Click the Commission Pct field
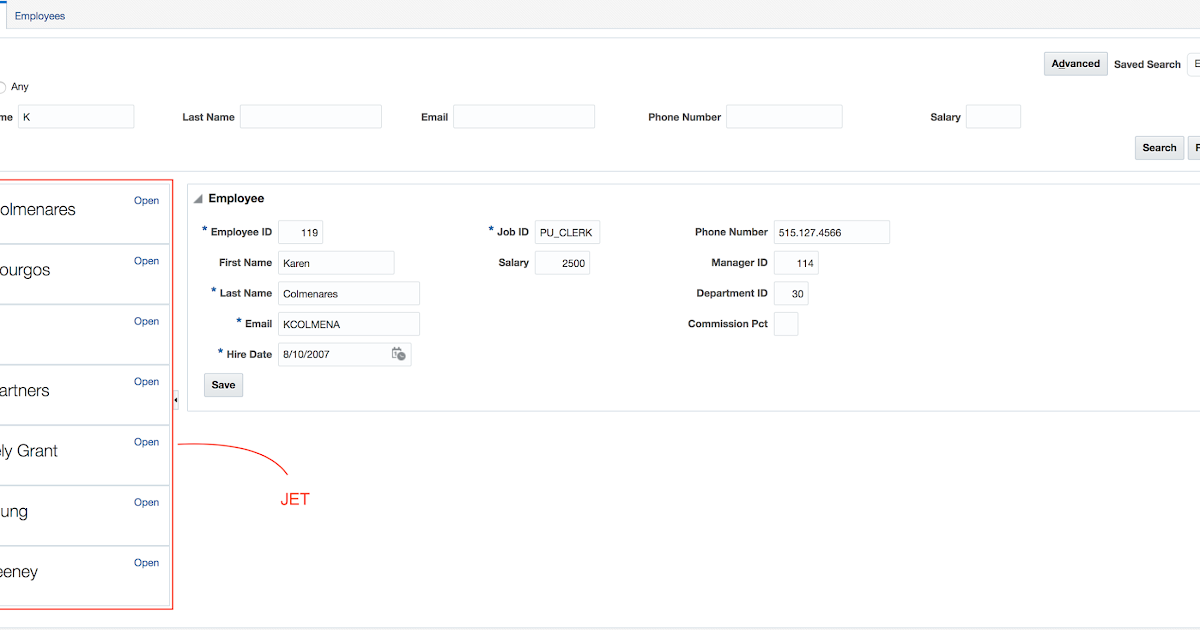This screenshot has width=1200, height=630. [x=786, y=323]
